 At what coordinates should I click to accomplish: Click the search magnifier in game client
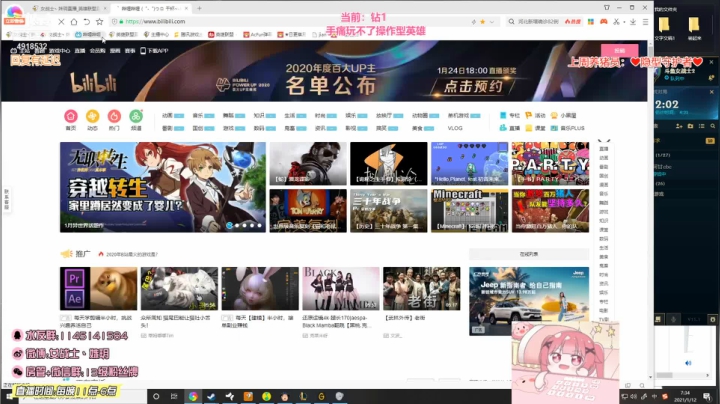[x=713, y=126]
